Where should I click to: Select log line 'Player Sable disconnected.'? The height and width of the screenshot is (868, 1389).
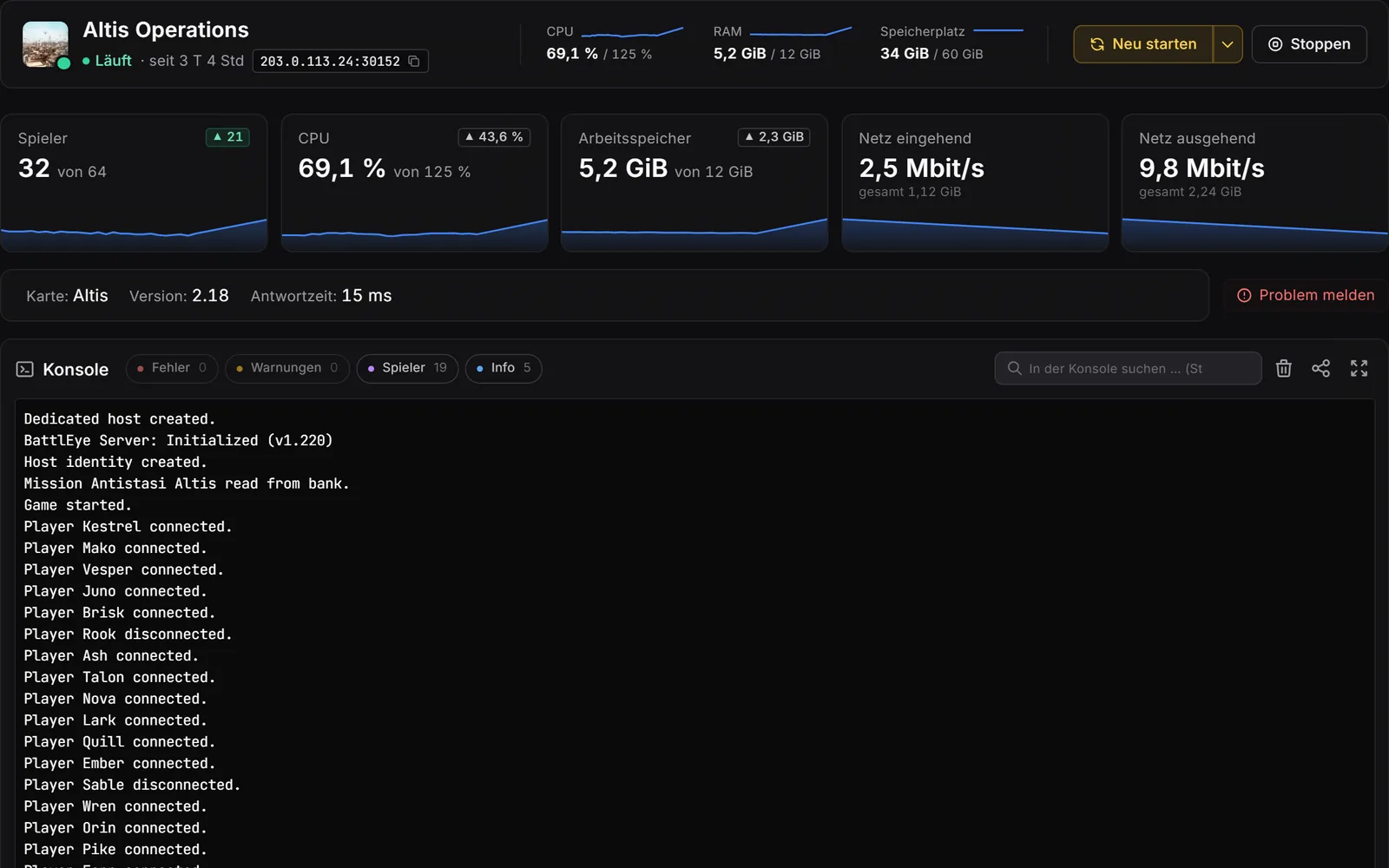tap(132, 785)
